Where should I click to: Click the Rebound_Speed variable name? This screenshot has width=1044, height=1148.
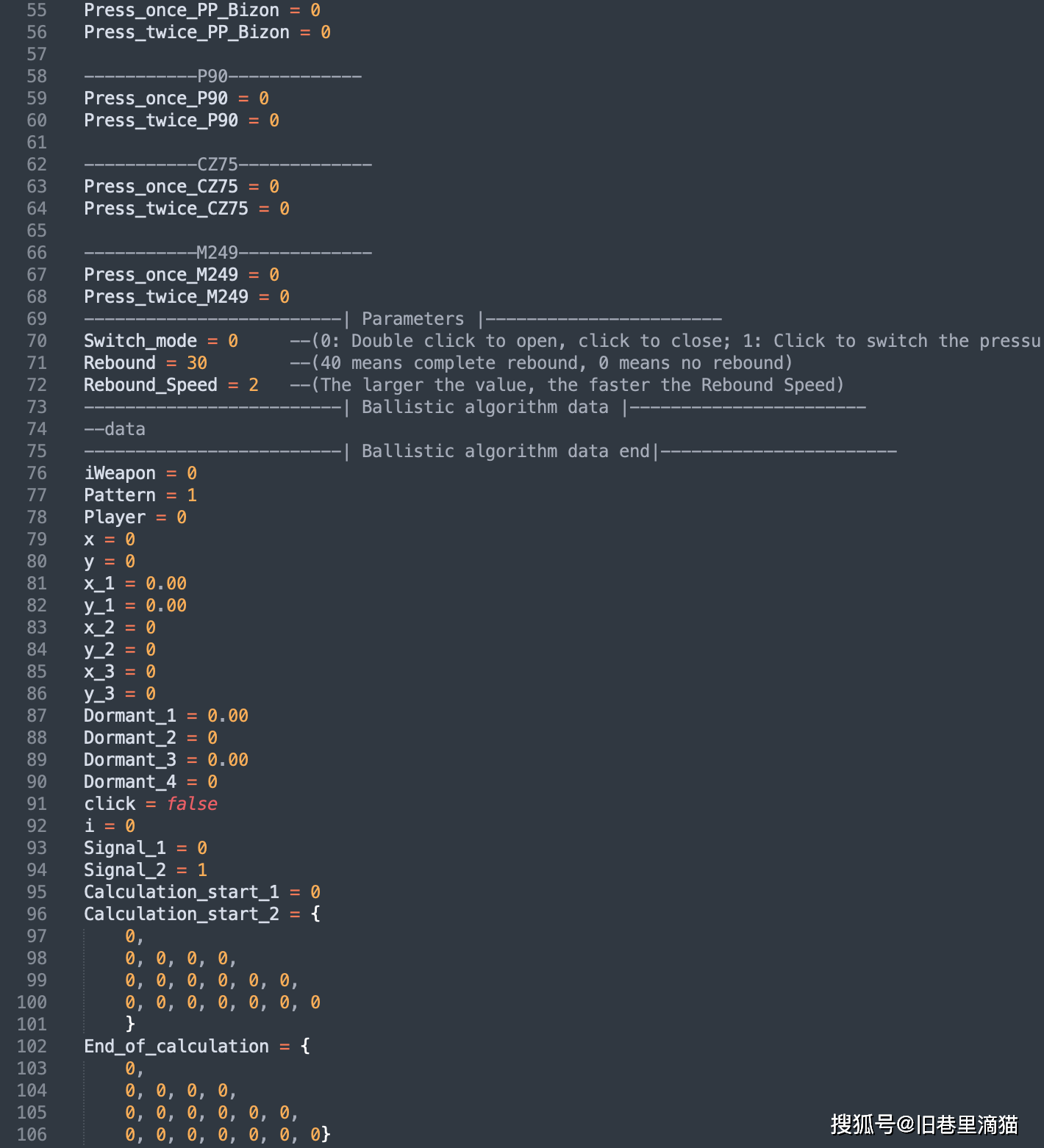click(x=151, y=385)
